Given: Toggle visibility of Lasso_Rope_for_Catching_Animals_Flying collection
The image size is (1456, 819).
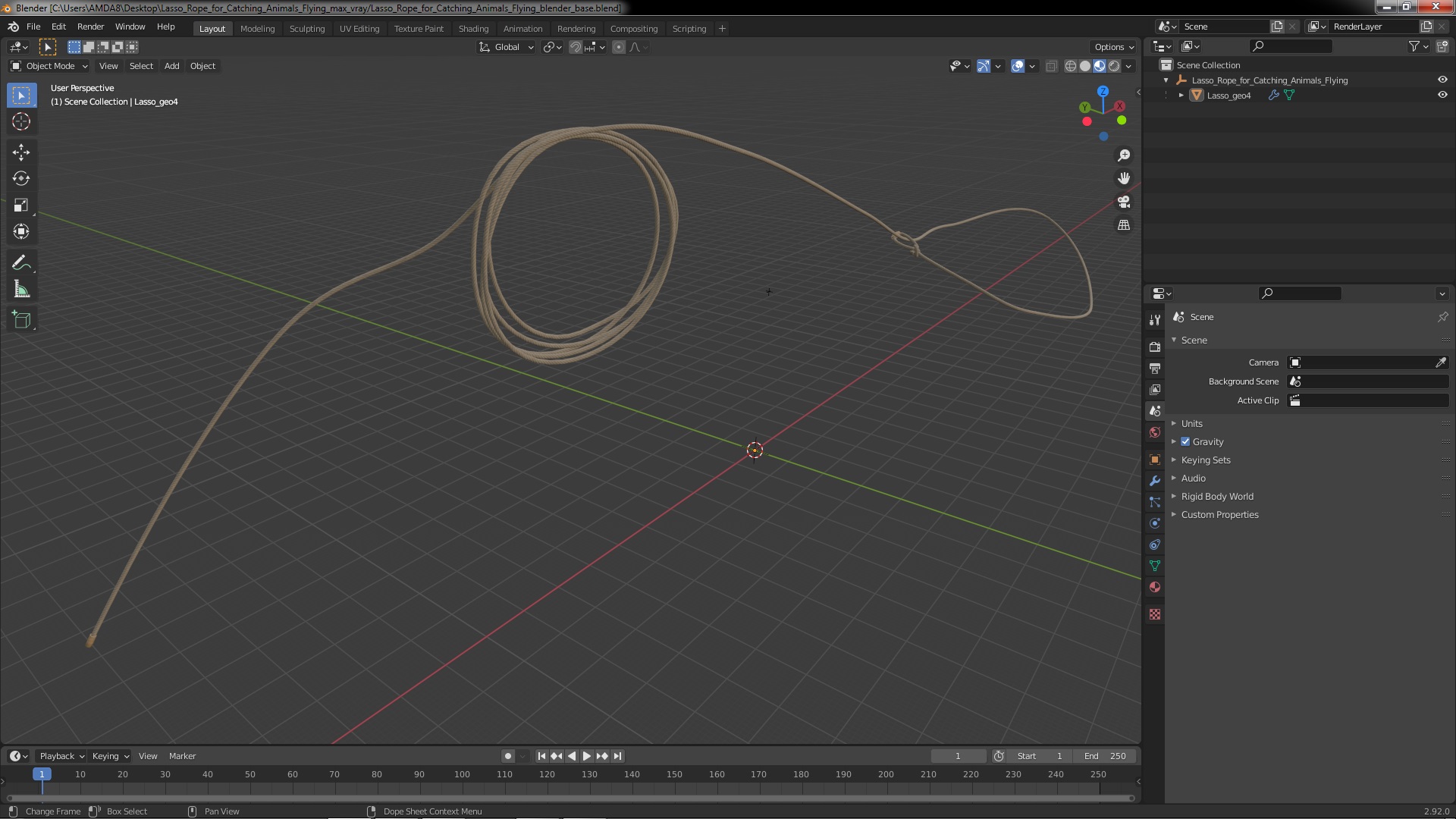Looking at the screenshot, I should pyautogui.click(x=1442, y=80).
